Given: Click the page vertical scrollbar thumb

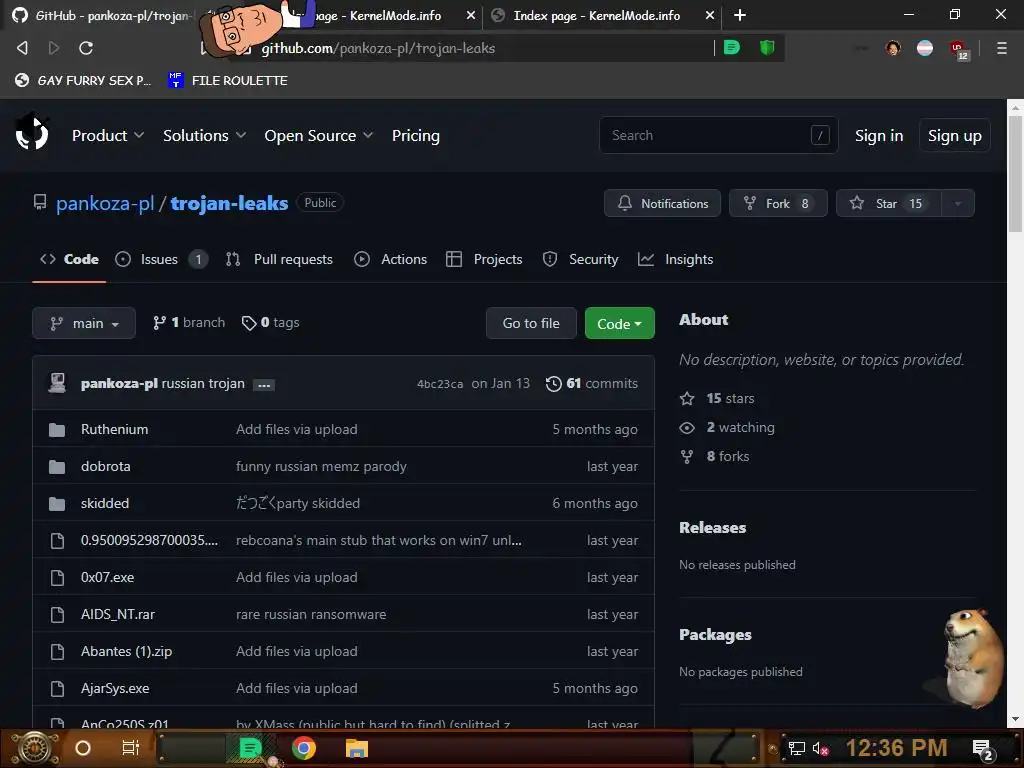Looking at the screenshot, I should pos(1015,173).
